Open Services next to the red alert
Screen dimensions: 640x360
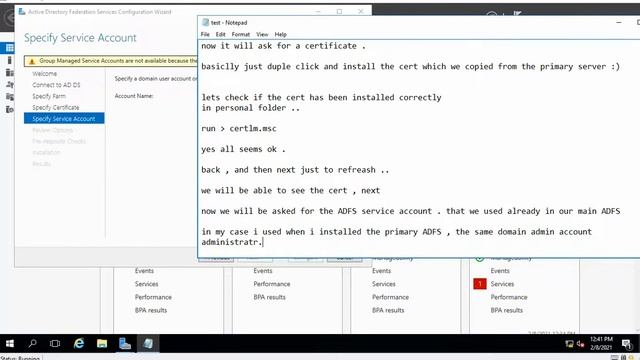(x=502, y=284)
